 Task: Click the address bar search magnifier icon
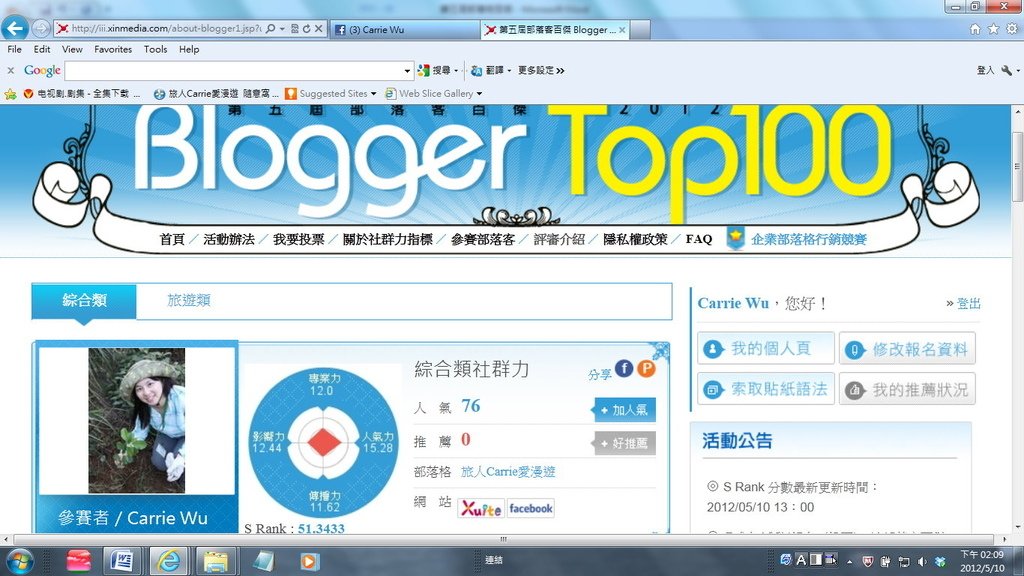(x=271, y=29)
